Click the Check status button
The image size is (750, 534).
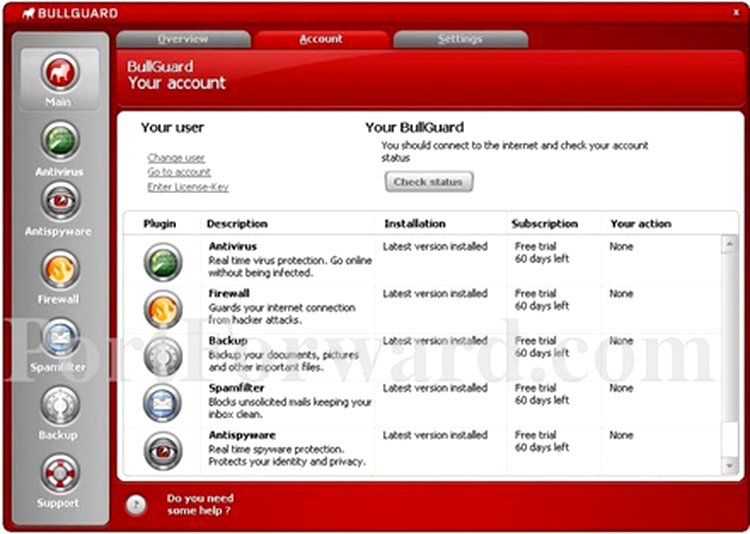click(x=429, y=182)
